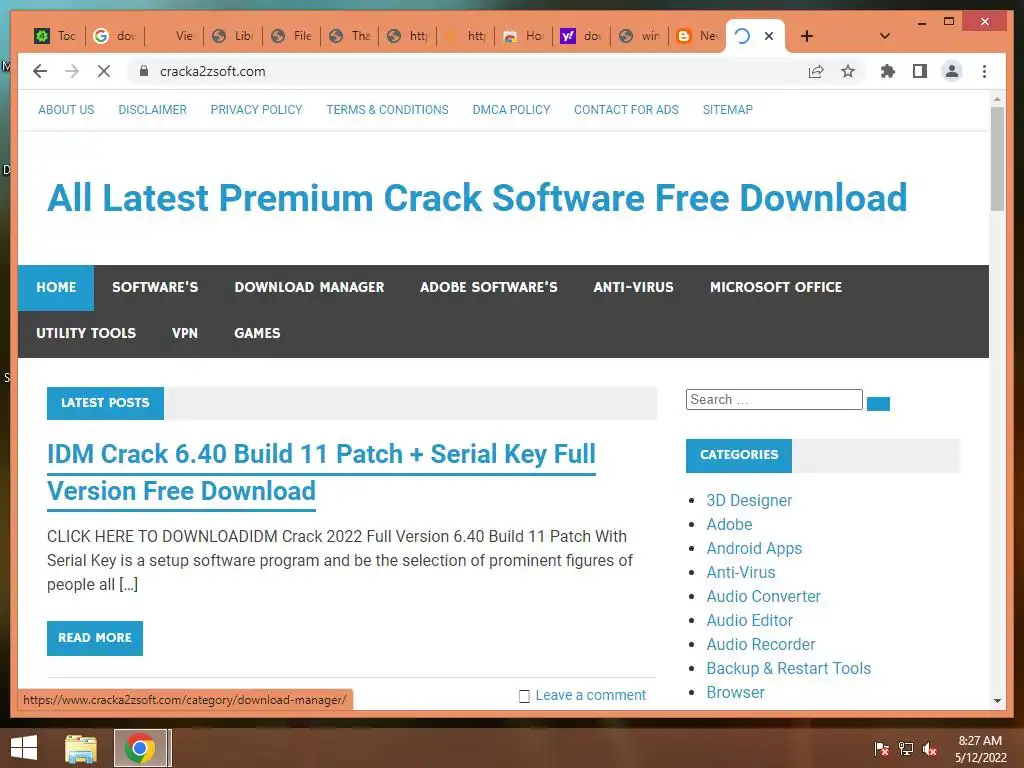This screenshot has height=768, width=1024.
Task: Click the browser forward arrow
Action: 72,71
